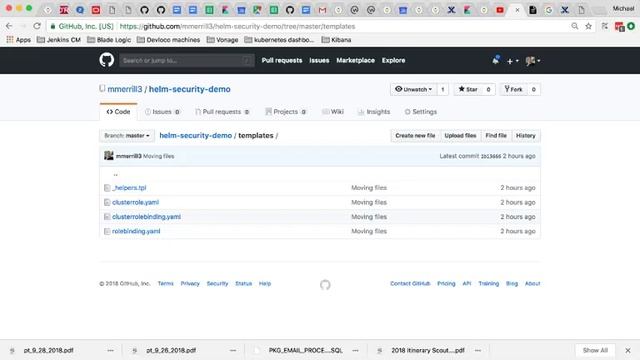Click the Find file button
This screenshot has width=640, height=360.
pos(496,136)
